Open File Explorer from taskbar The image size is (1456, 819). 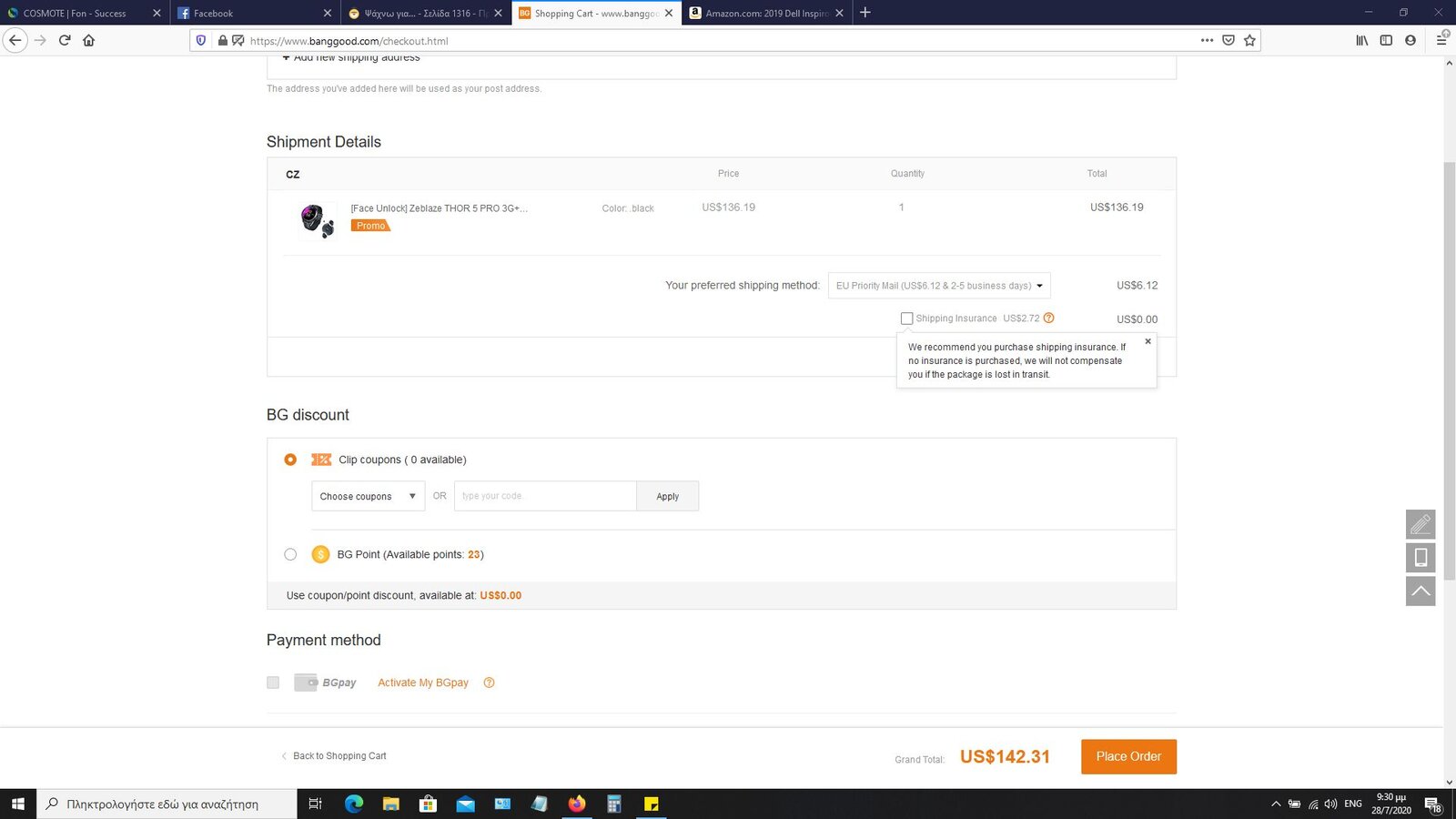tap(391, 804)
